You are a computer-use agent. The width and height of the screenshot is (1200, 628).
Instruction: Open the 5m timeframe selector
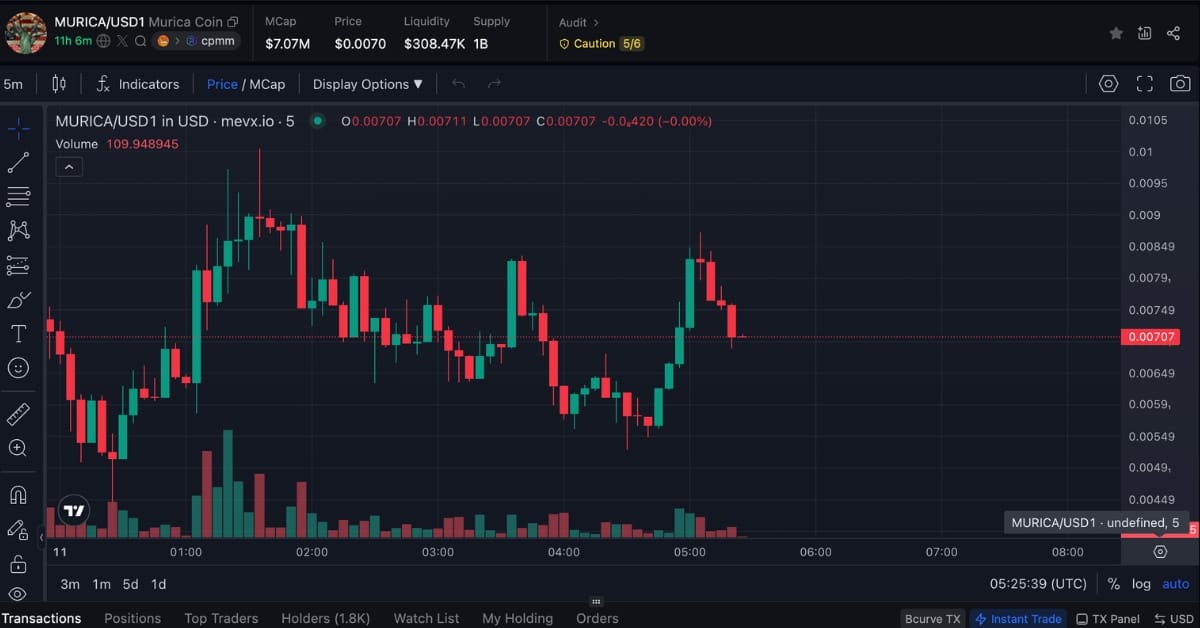13,84
